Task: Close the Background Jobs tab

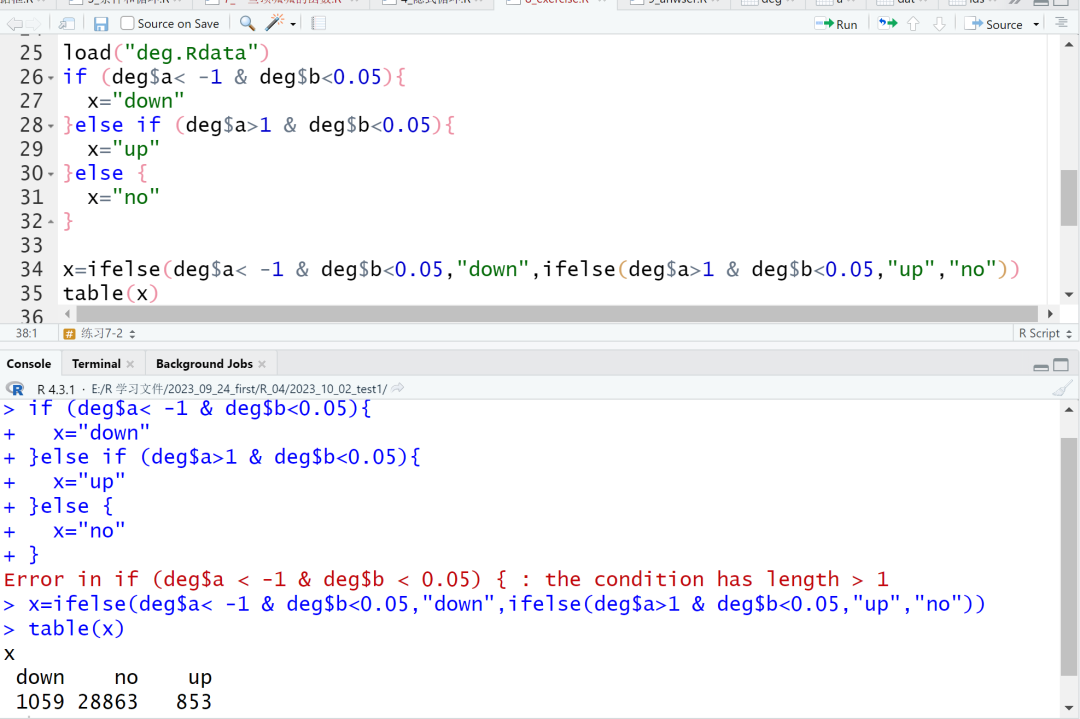Action: click(x=262, y=364)
